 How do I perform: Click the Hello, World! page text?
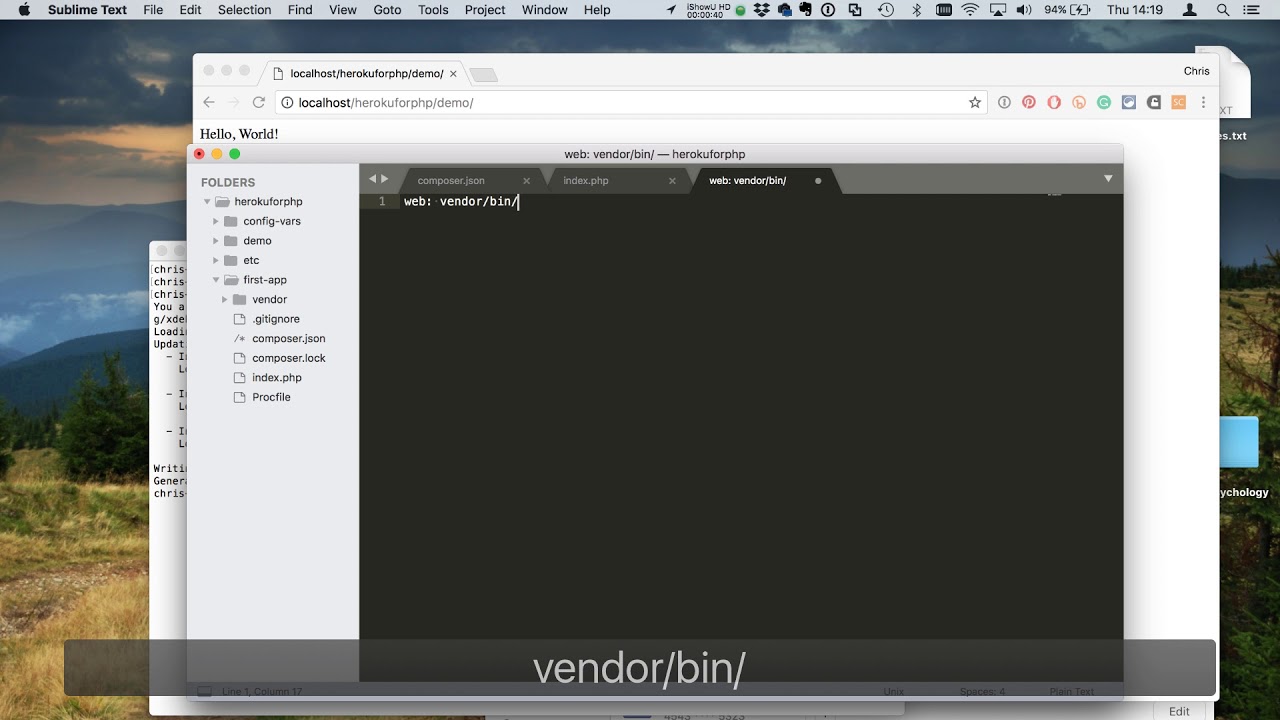pos(239,134)
